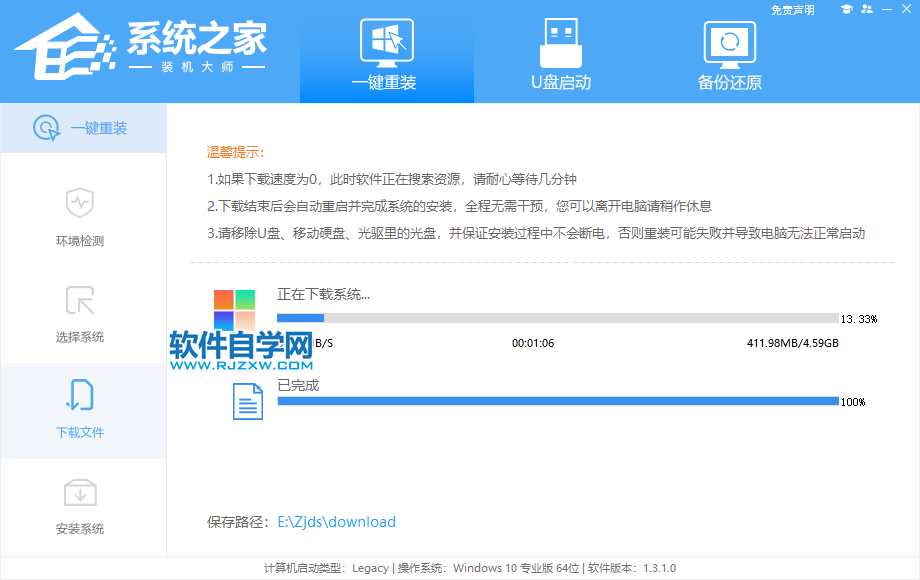Click the system download progress bar
This screenshot has width=920, height=580.
557,318
